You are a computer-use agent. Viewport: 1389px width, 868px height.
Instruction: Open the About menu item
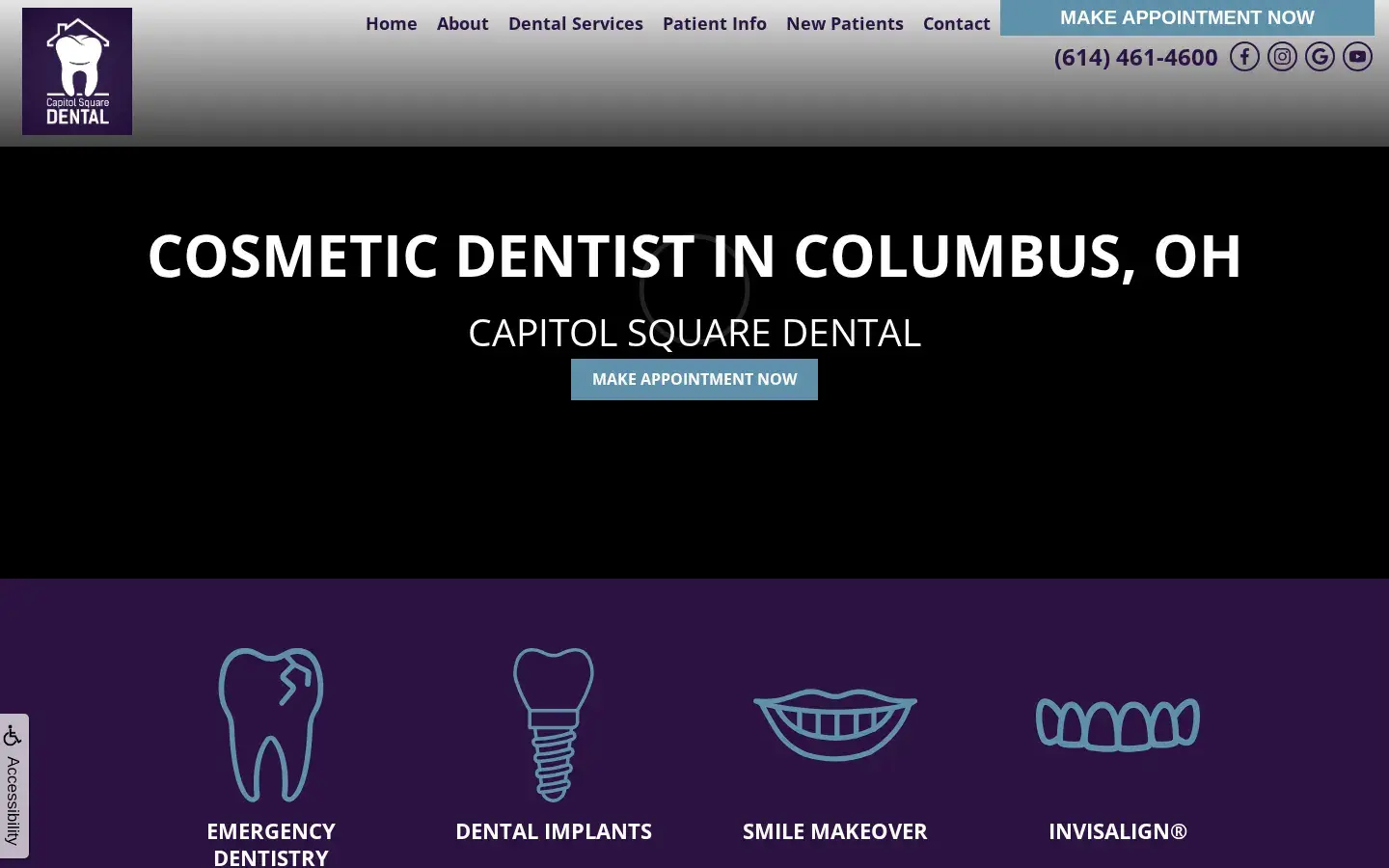coord(463,23)
